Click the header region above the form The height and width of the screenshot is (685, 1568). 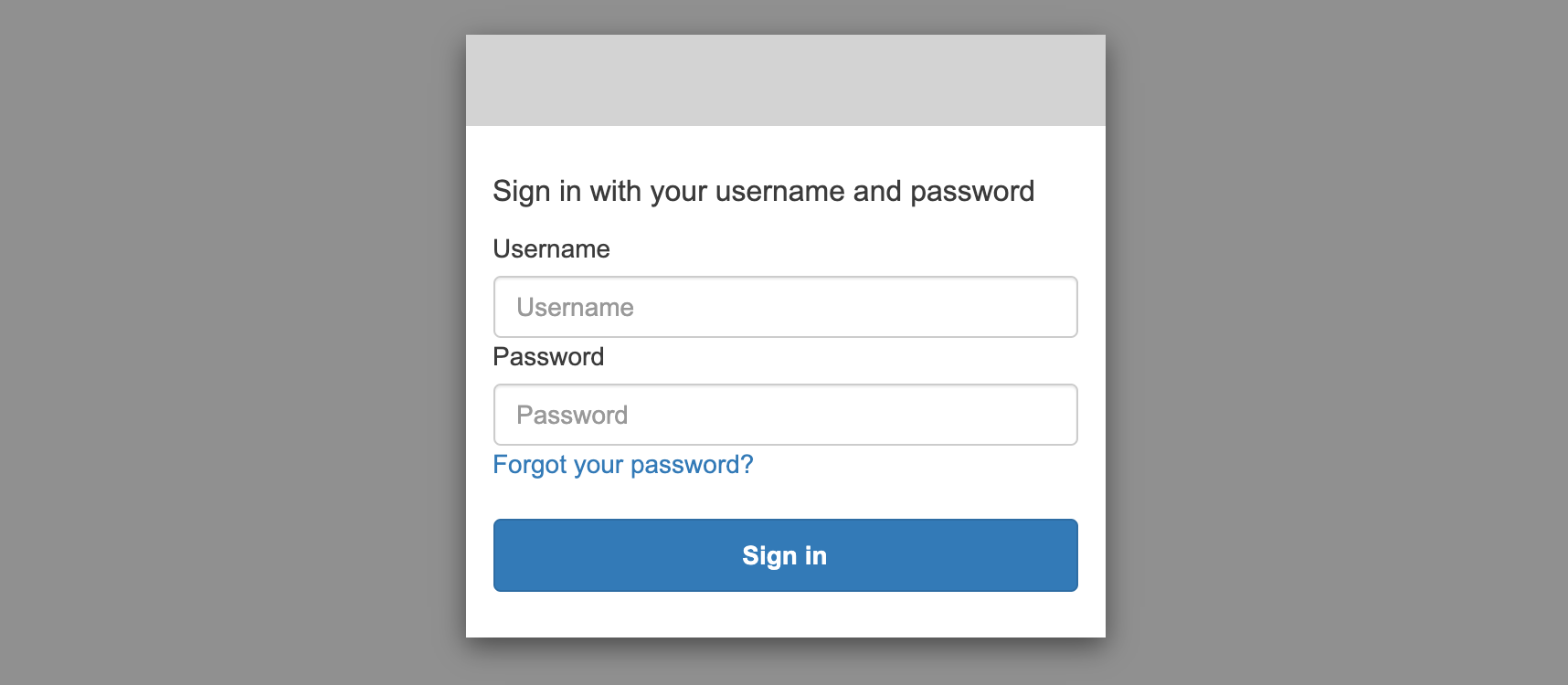(x=784, y=79)
